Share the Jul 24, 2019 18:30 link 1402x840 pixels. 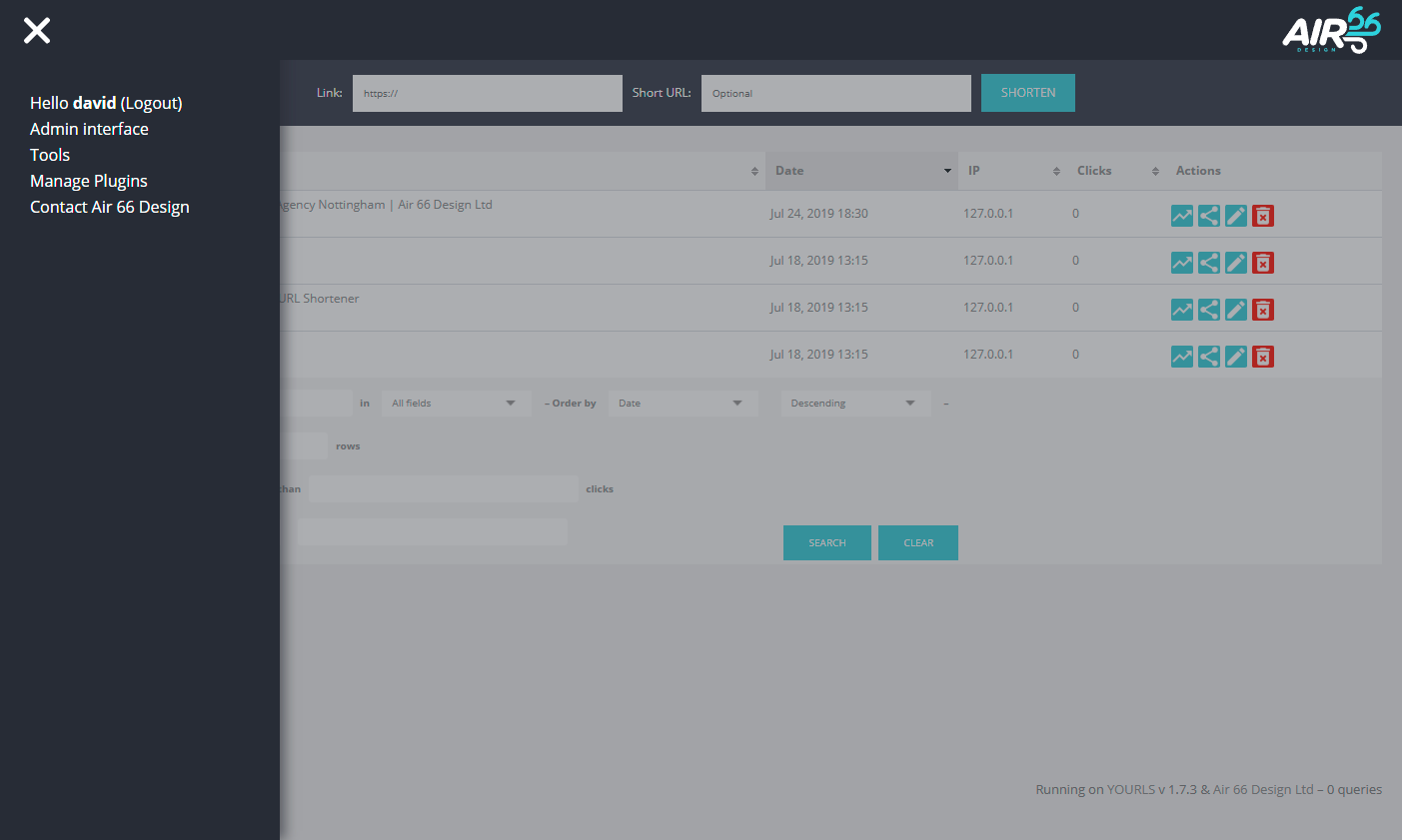(x=1208, y=216)
